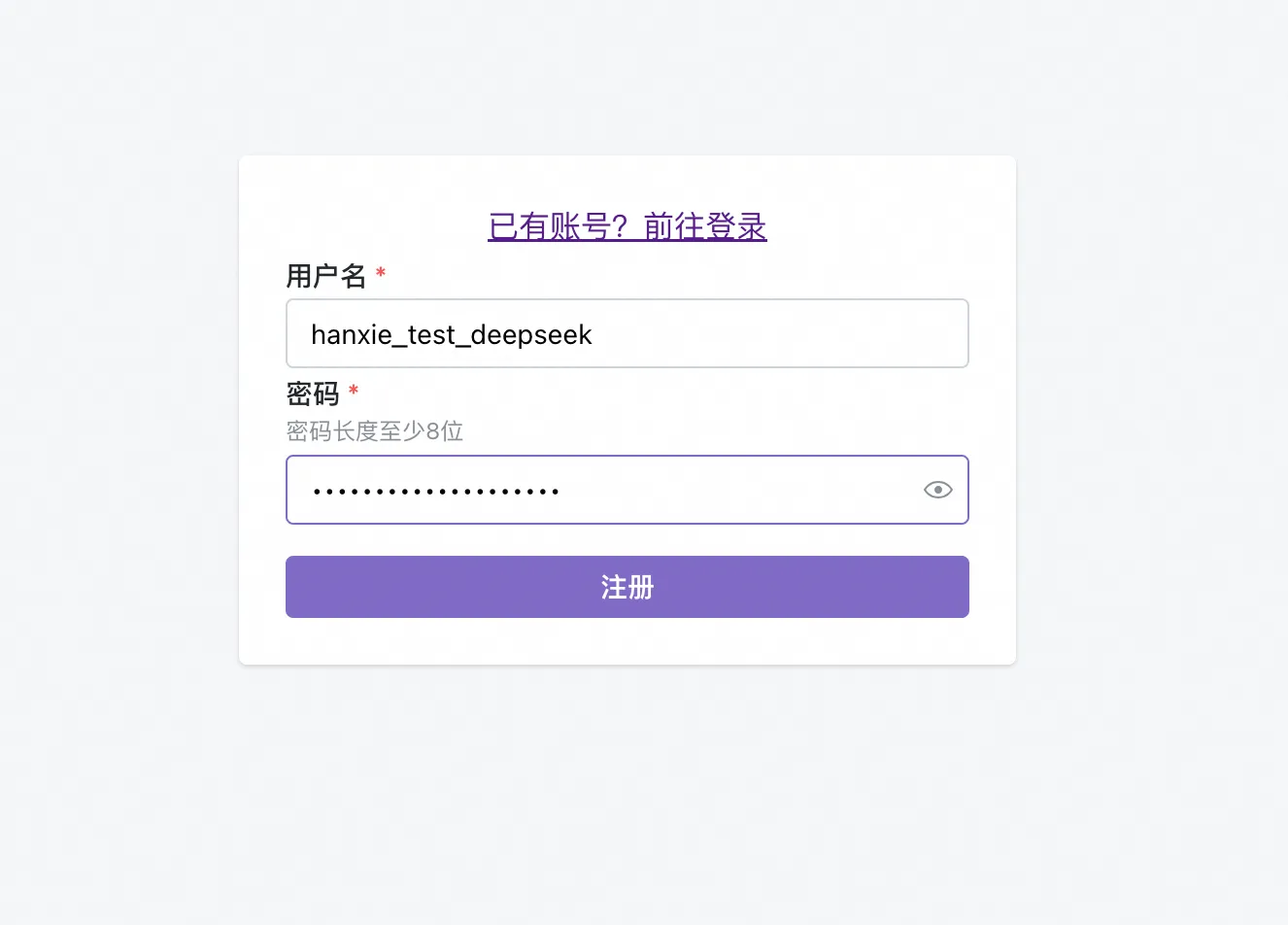Click the red asterisk beside 用户名

[x=381, y=273]
